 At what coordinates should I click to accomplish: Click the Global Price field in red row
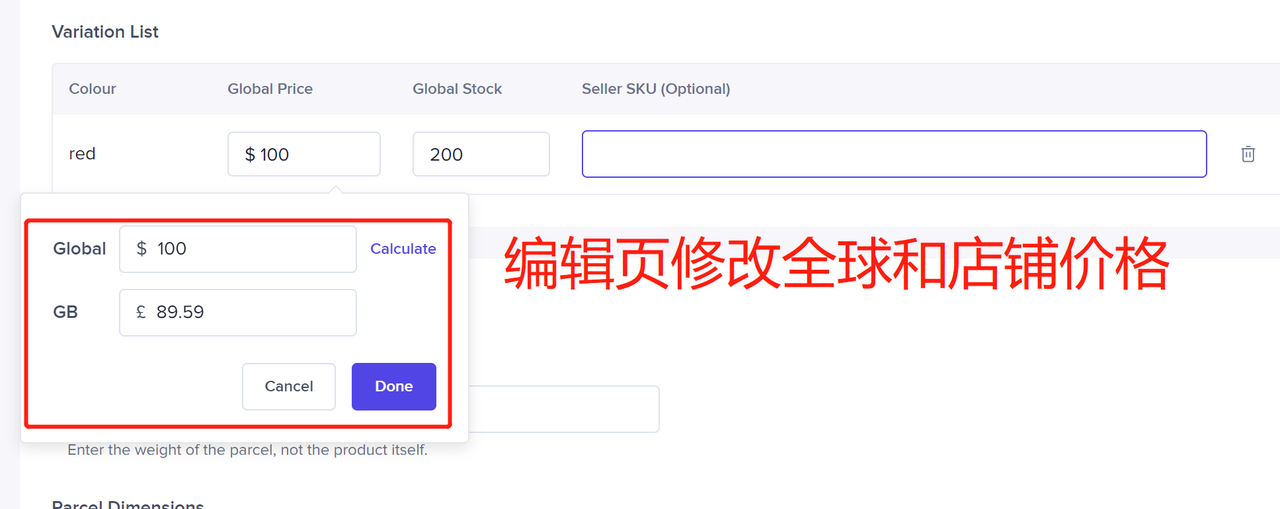tap(303, 154)
